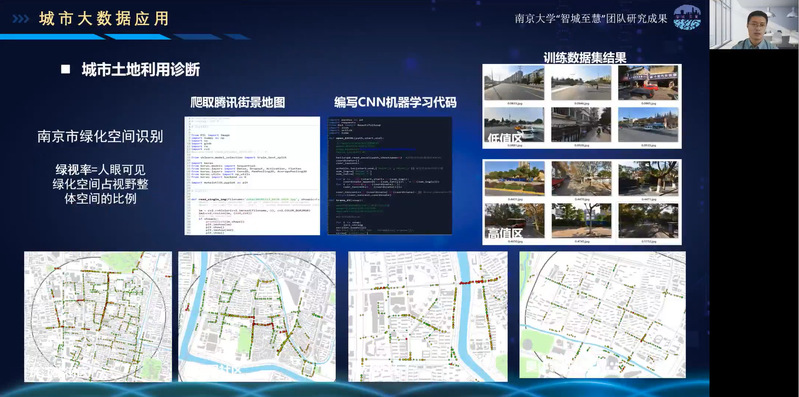This screenshot has height=397, width=799.
Task: Click the 编写CNN机器学习代码 heading
Action: pyautogui.click(x=395, y=102)
